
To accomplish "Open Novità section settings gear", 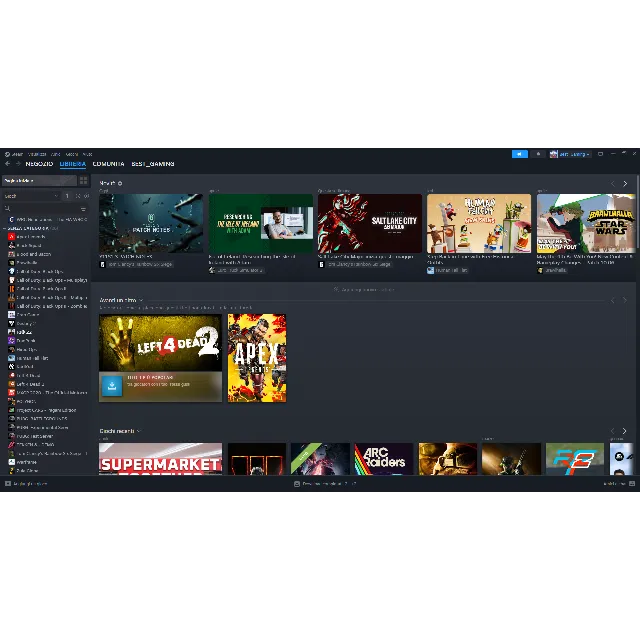I will (120, 183).
